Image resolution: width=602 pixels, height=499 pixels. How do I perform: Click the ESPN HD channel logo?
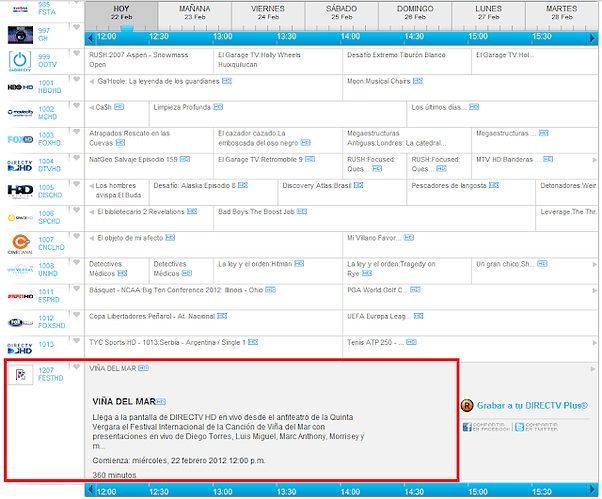click(21, 296)
